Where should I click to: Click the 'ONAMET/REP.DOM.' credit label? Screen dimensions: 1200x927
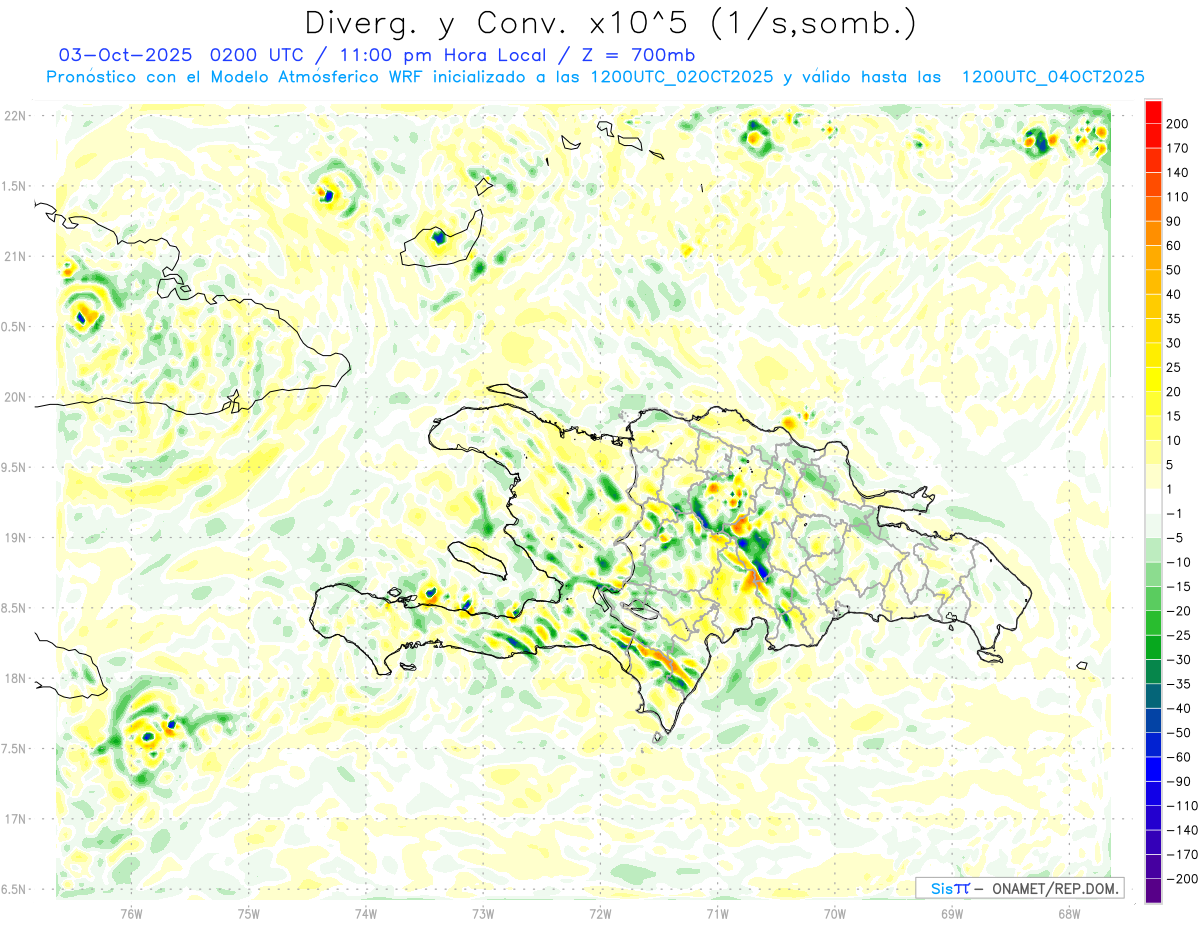point(1054,888)
